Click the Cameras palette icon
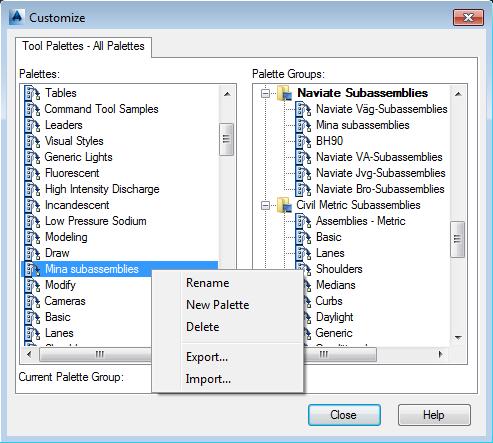Screen dimensions: 493x443 32,301
